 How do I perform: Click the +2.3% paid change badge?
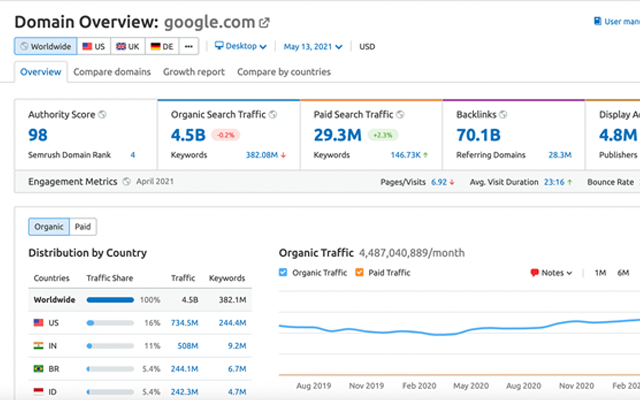382,135
